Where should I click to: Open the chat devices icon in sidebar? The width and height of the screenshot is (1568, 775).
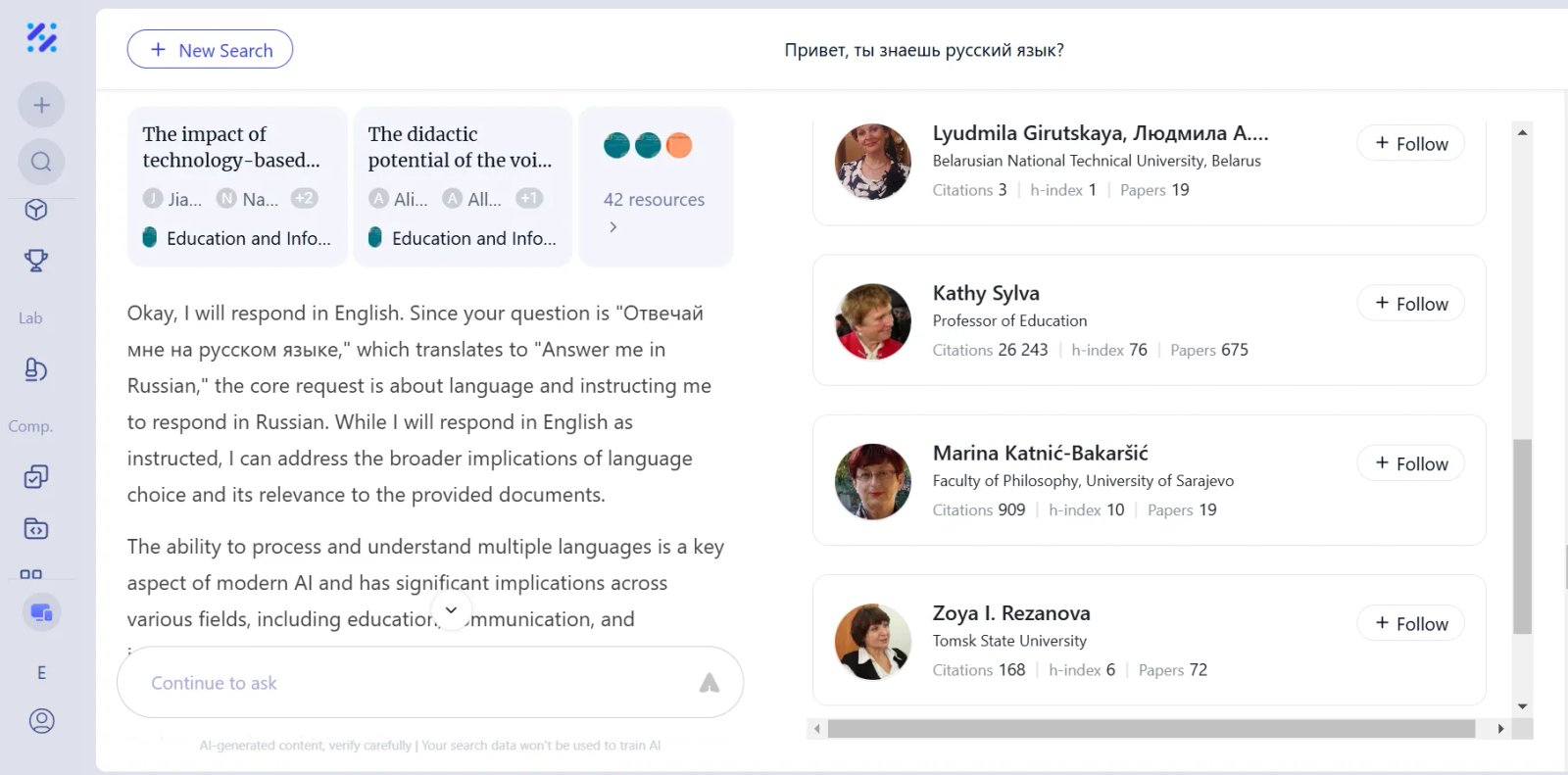tap(41, 612)
